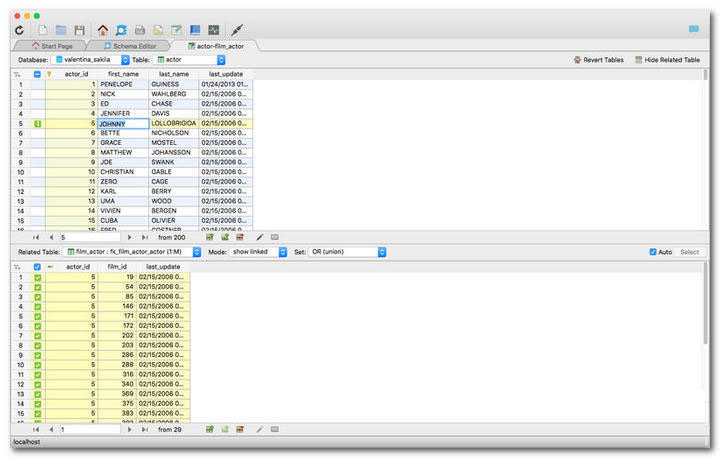Viewport: 721px width, 459px height.
Task: Click the gray panel icon below the actor table
Action: point(275,237)
